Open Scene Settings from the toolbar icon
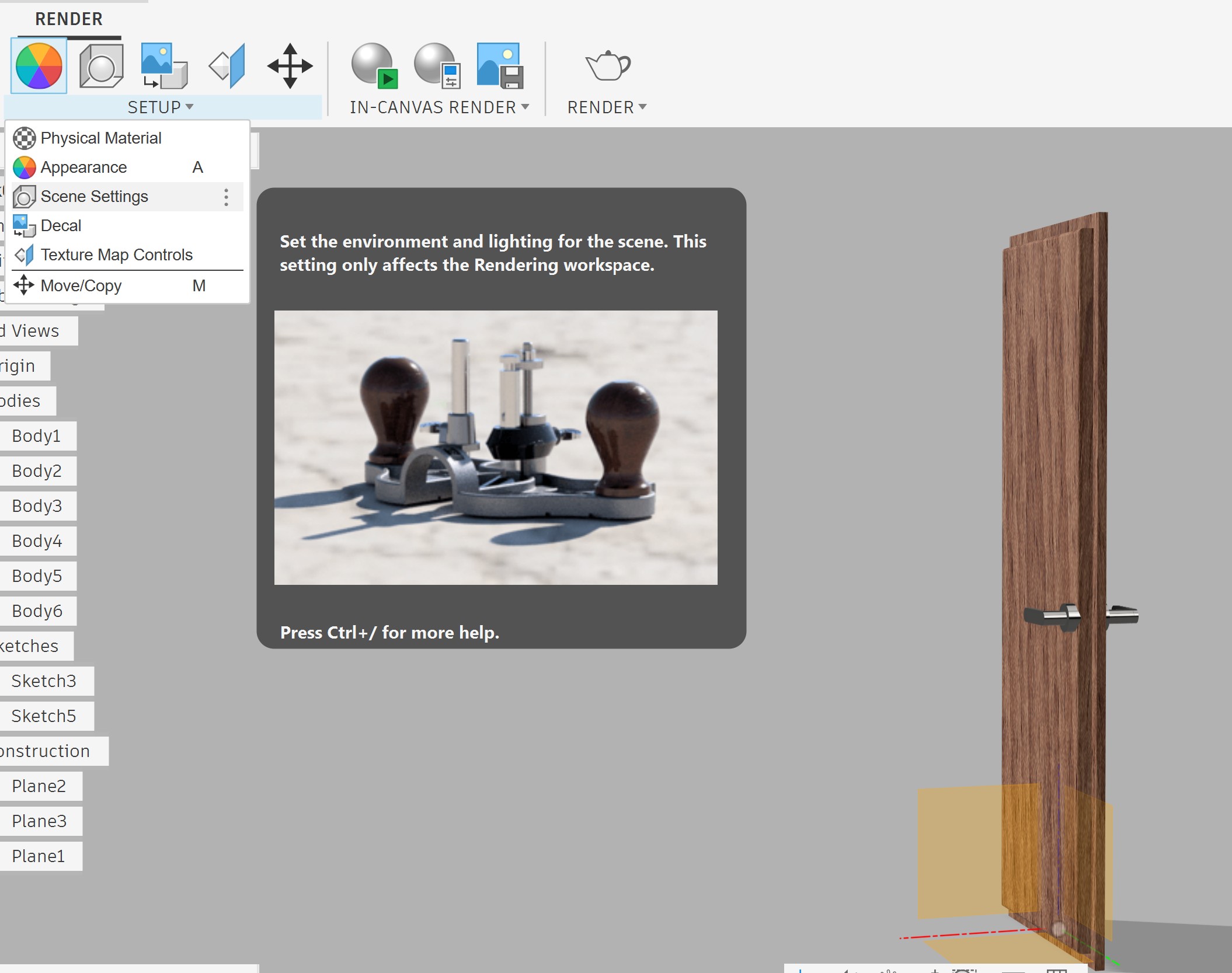The width and height of the screenshot is (1232, 973). tap(101, 66)
